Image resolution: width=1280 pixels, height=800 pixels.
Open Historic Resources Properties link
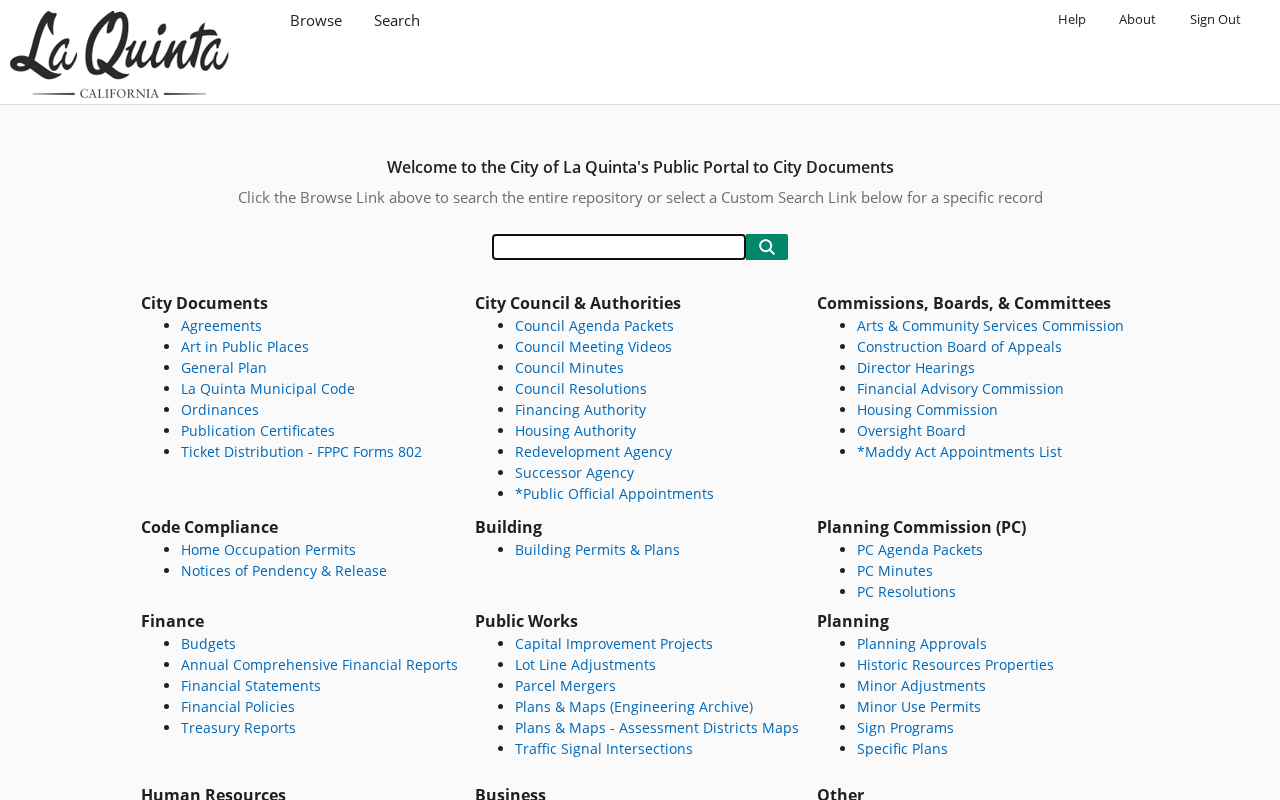pyautogui.click(x=955, y=665)
